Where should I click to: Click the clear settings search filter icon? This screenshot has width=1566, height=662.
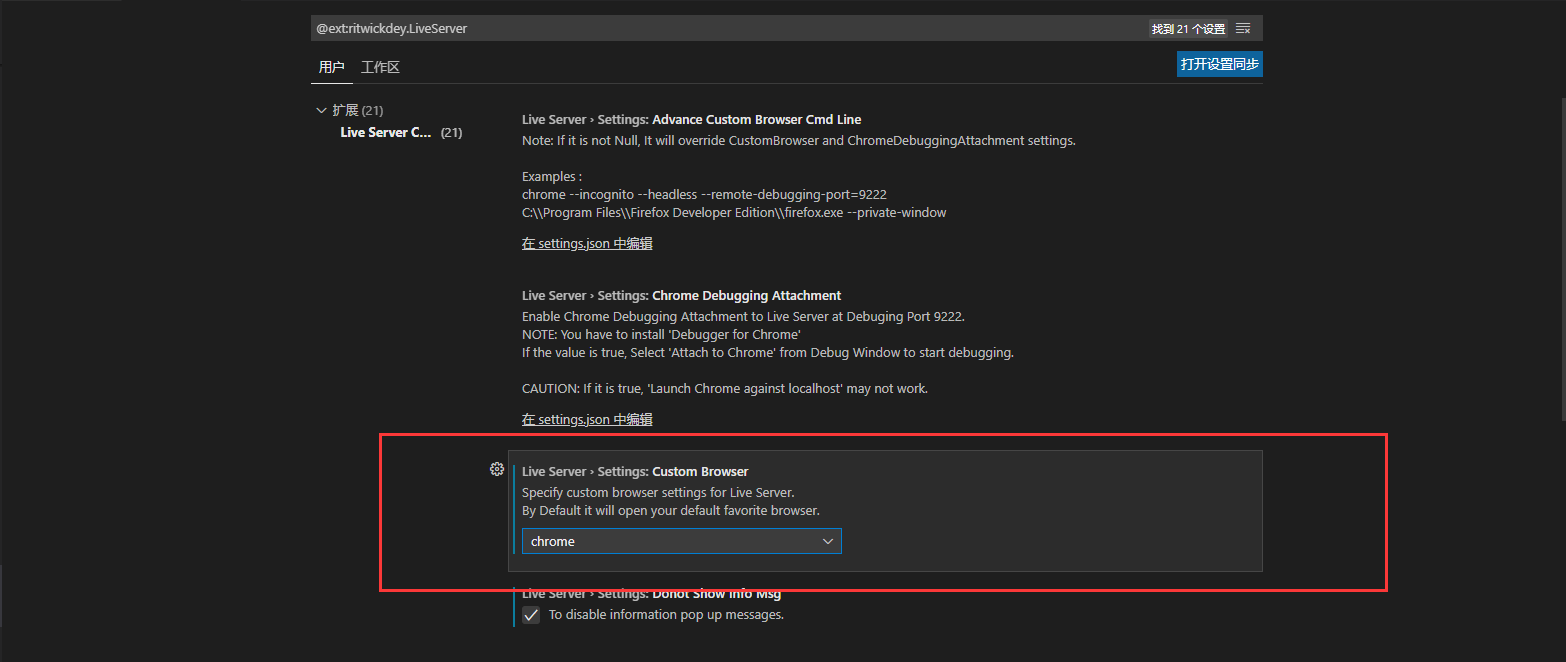[x=1243, y=29]
